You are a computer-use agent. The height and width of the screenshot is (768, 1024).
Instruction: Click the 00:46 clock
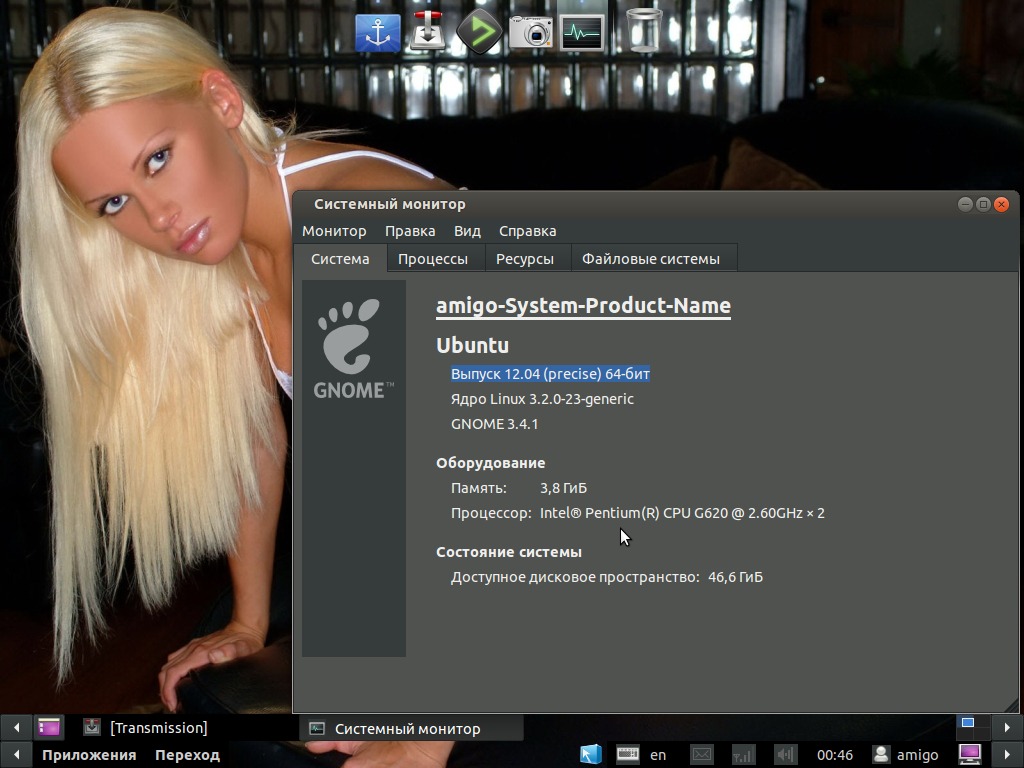click(x=835, y=755)
